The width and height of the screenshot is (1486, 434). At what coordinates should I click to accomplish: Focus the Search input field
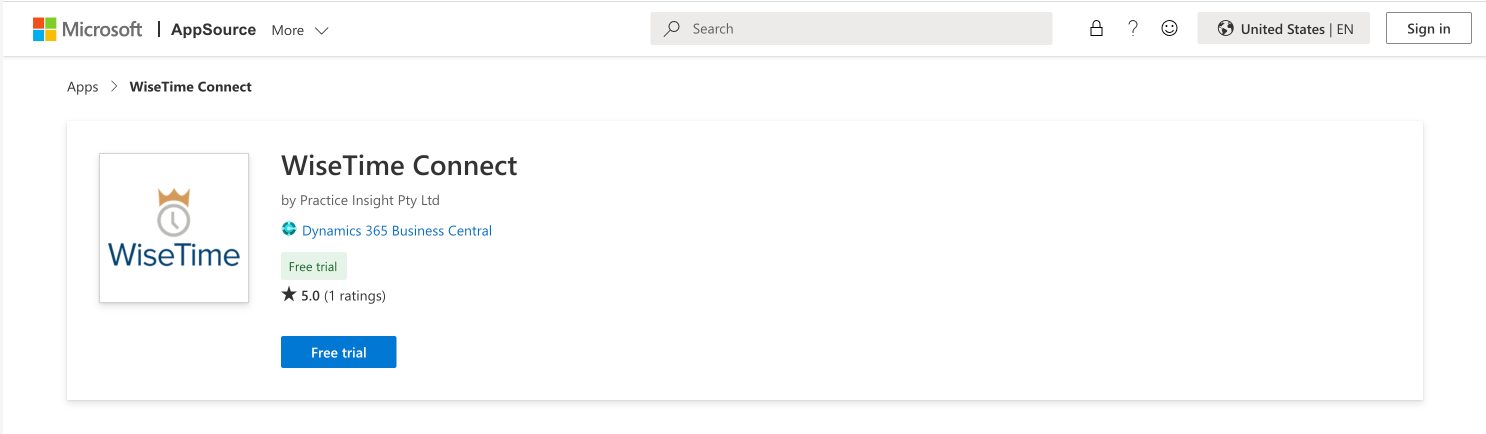860,29
